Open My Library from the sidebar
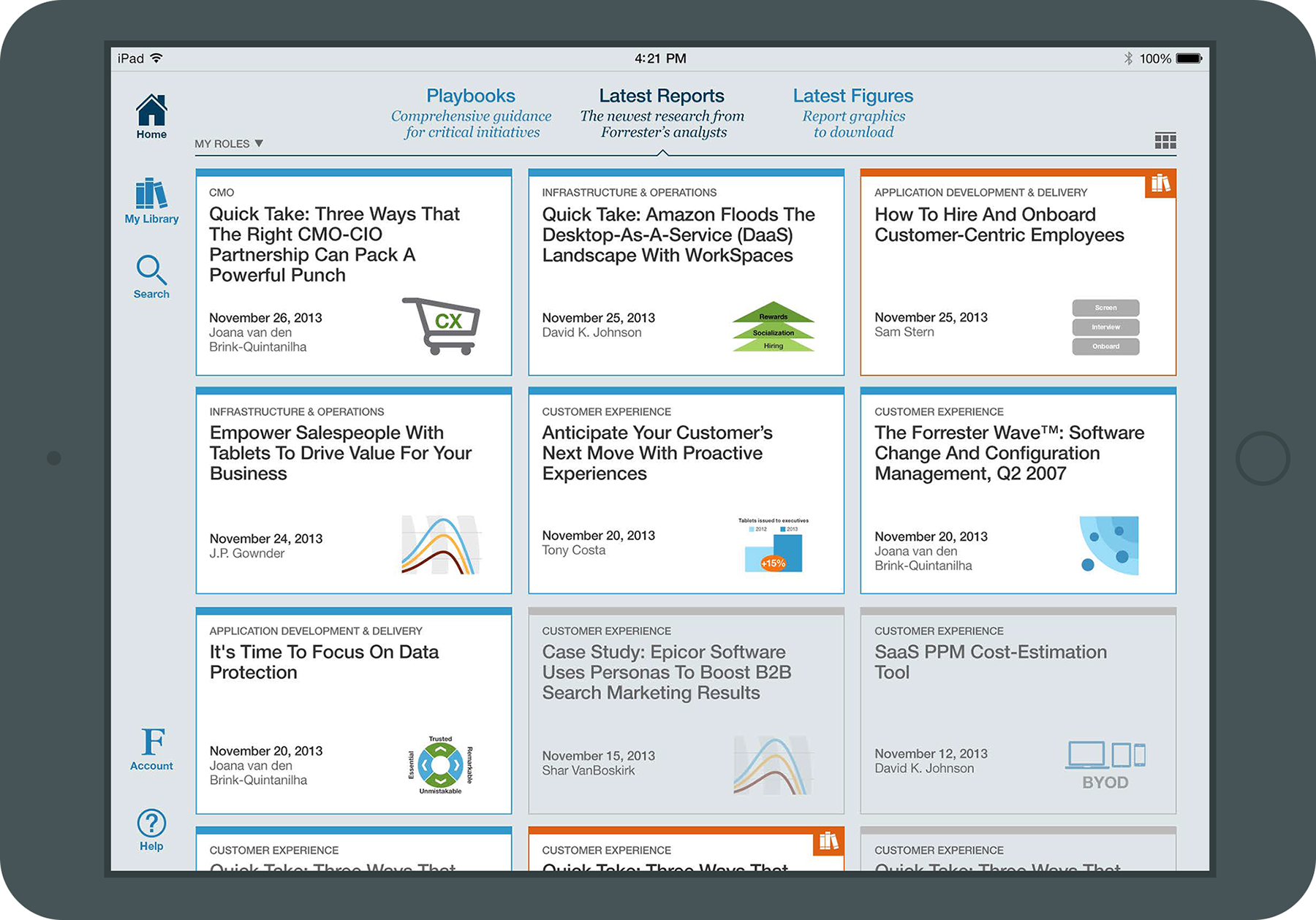Screen dimensions: 1316x920 tap(151, 200)
